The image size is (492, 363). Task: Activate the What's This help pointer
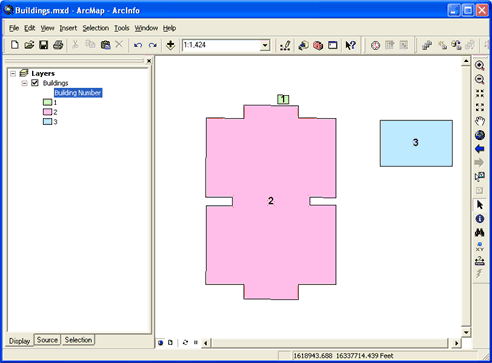point(350,45)
